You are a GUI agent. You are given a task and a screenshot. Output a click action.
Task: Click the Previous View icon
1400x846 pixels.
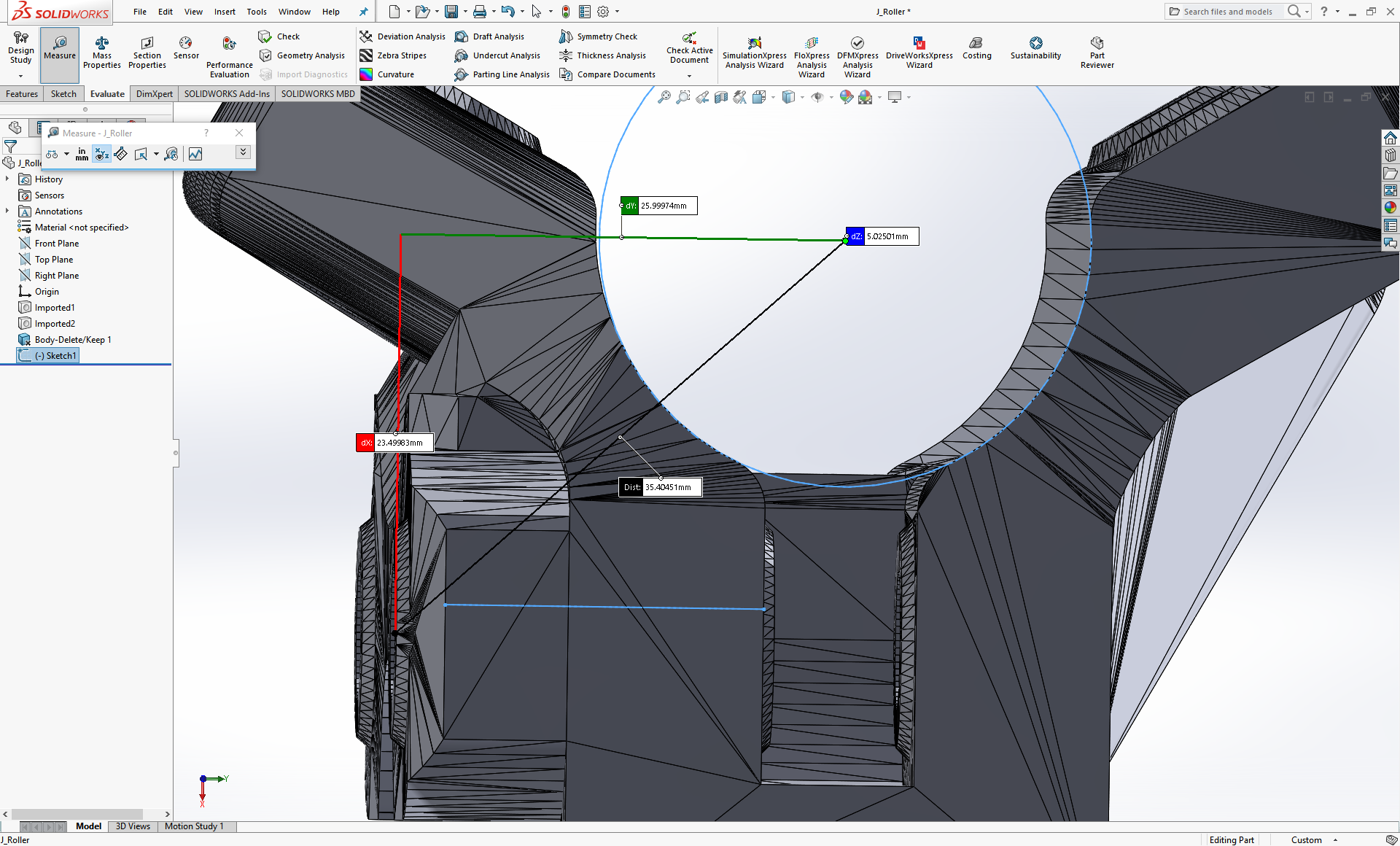point(702,97)
